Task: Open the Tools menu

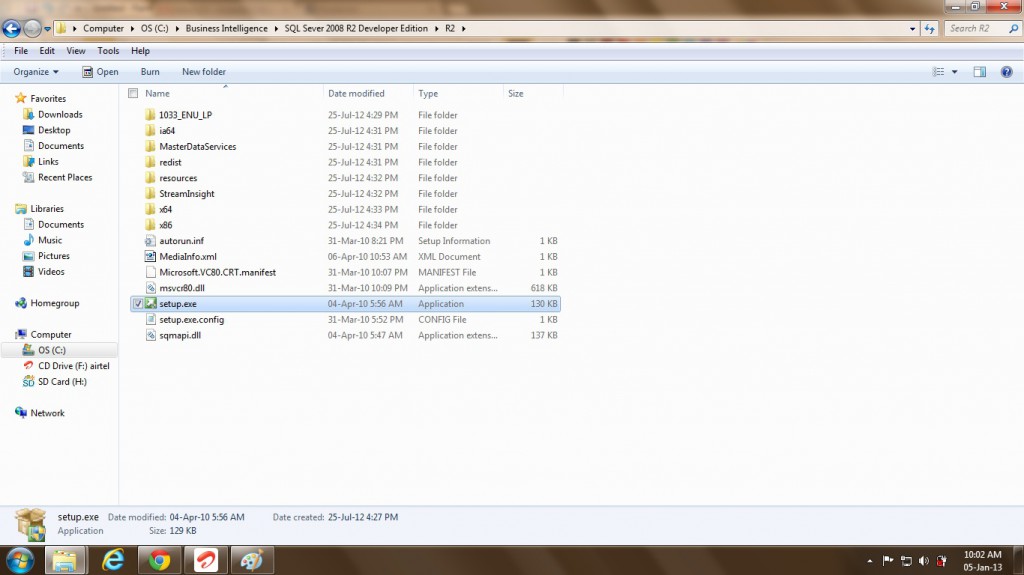Action: click(108, 51)
